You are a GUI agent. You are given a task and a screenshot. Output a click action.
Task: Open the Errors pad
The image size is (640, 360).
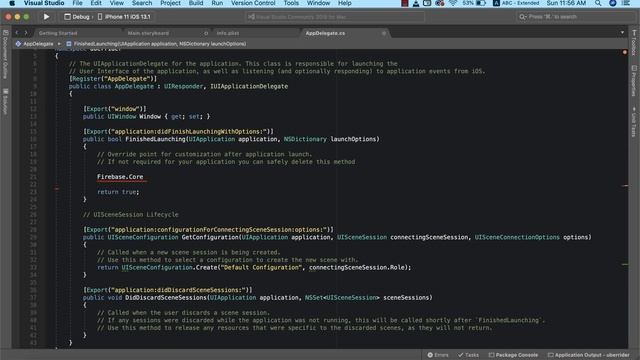pyautogui.click(x=438, y=355)
